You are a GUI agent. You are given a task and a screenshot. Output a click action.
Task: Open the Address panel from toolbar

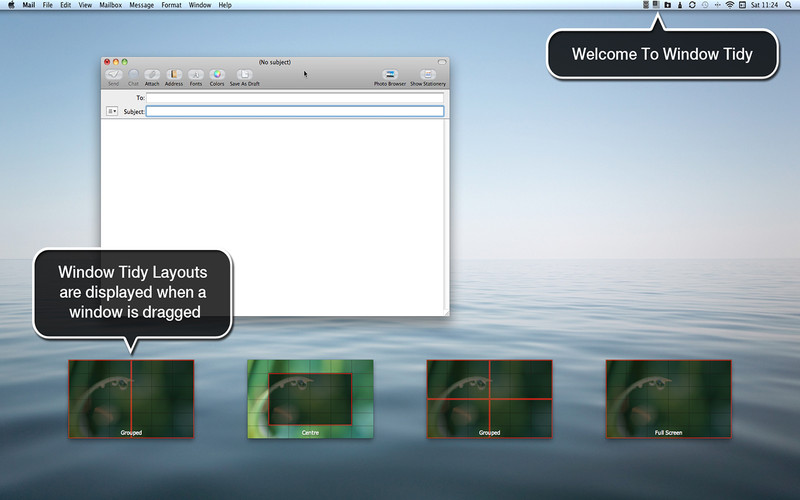click(174, 75)
